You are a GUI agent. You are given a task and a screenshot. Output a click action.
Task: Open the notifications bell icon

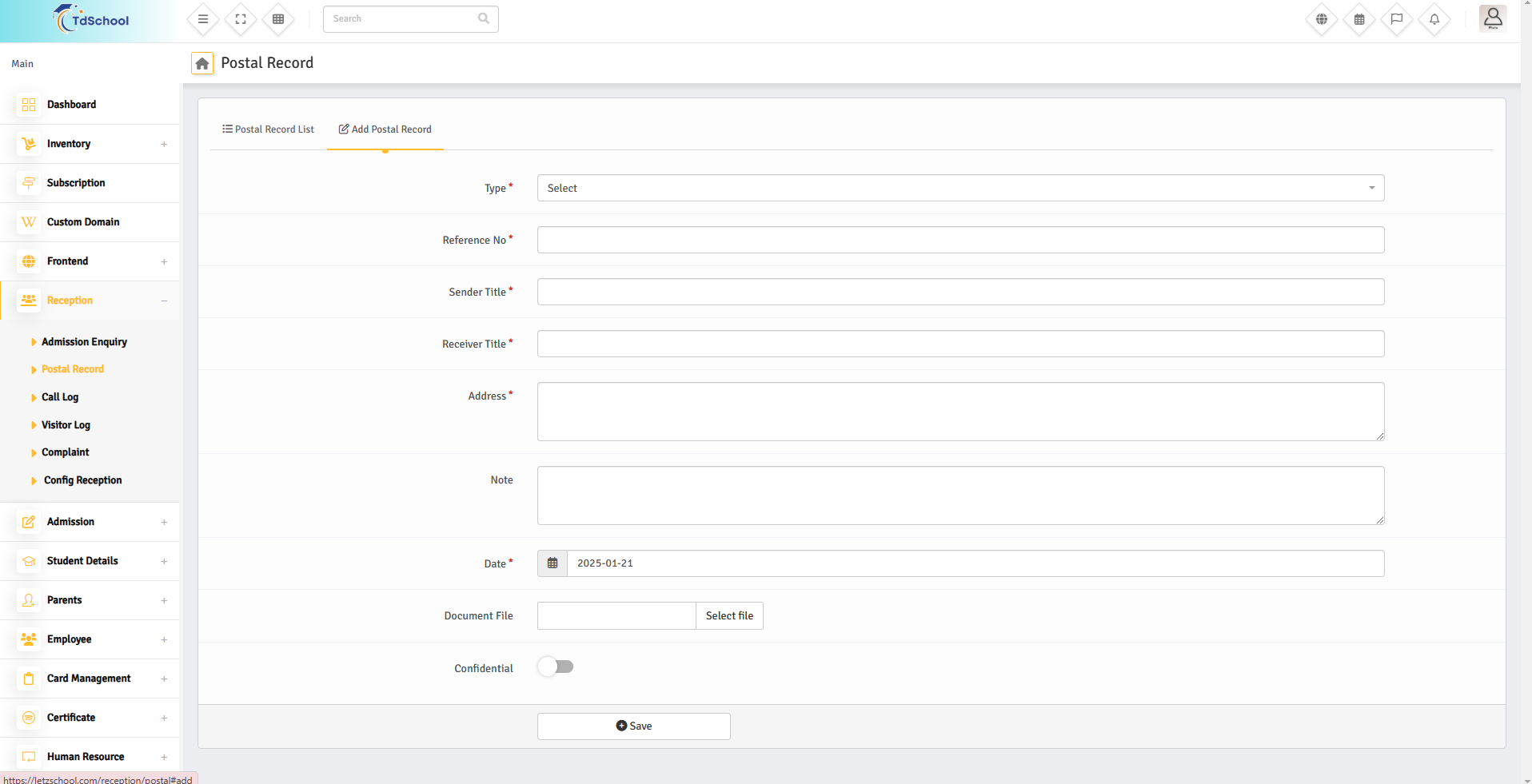[x=1434, y=19]
